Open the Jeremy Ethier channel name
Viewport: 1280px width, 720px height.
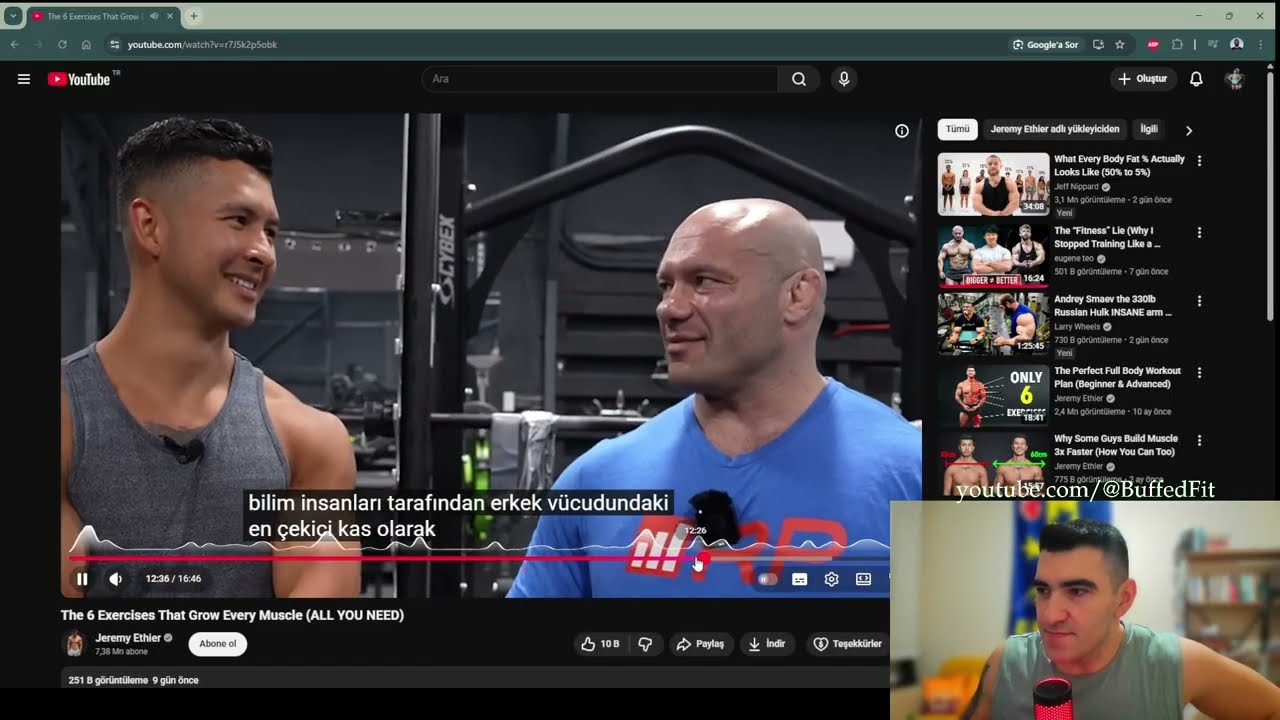[x=128, y=638]
